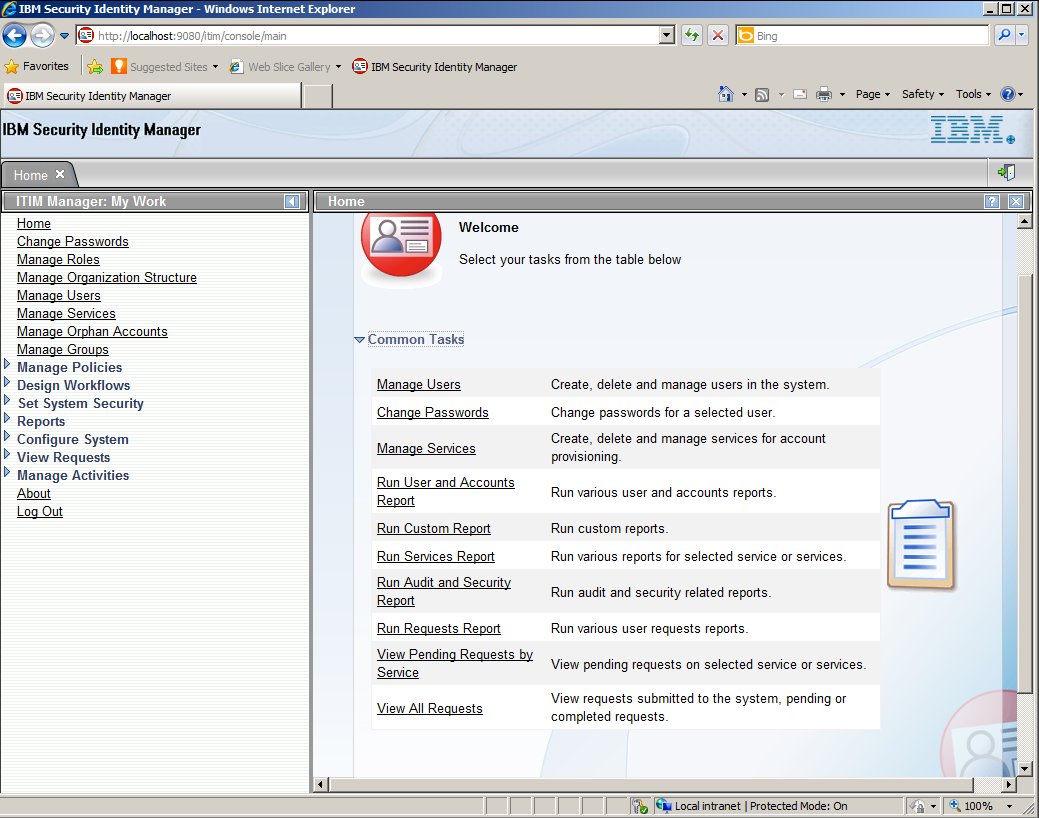
Task: Click horizontal scrollbar left arrow
Action: pyautogui.click(x=321, y=785)
